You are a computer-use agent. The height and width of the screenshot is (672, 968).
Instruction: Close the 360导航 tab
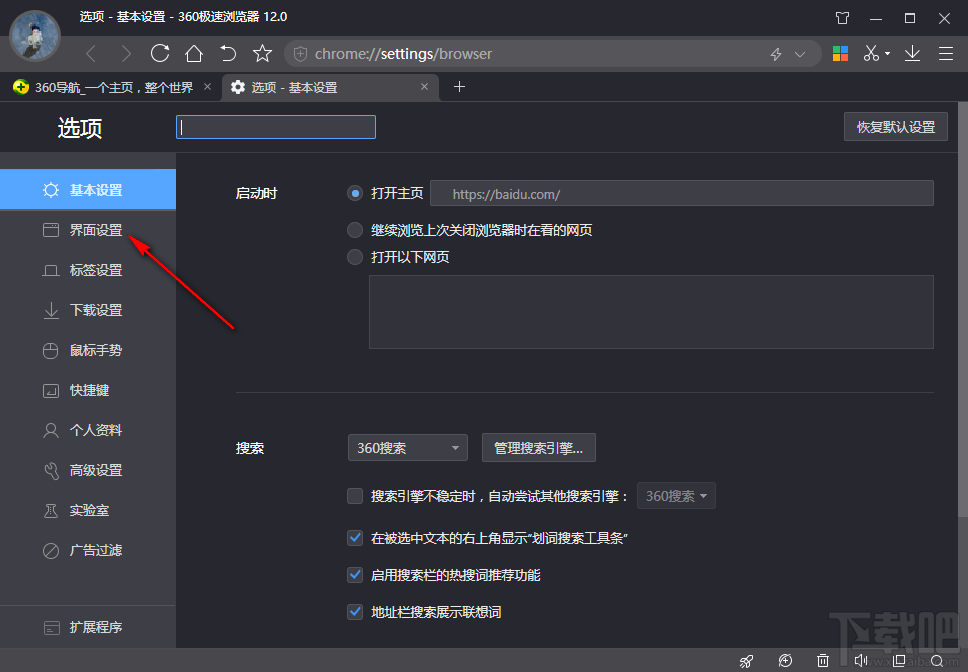click(207, 87)
